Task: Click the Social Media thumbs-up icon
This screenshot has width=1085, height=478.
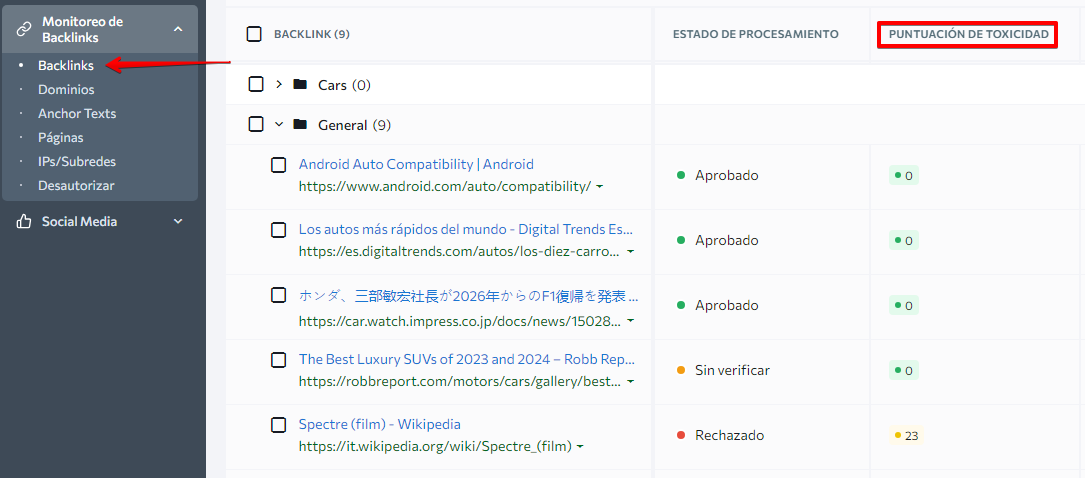Action: coord(24,221)
